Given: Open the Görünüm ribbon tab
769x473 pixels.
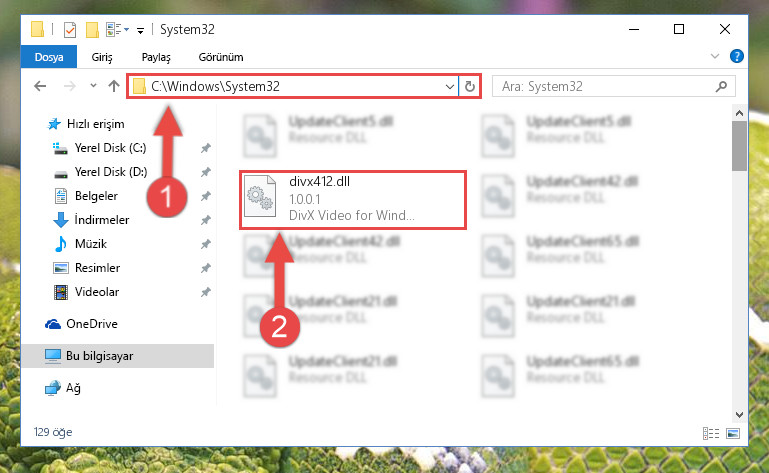Looking at the screenshot, I should [x=221, y=57].
